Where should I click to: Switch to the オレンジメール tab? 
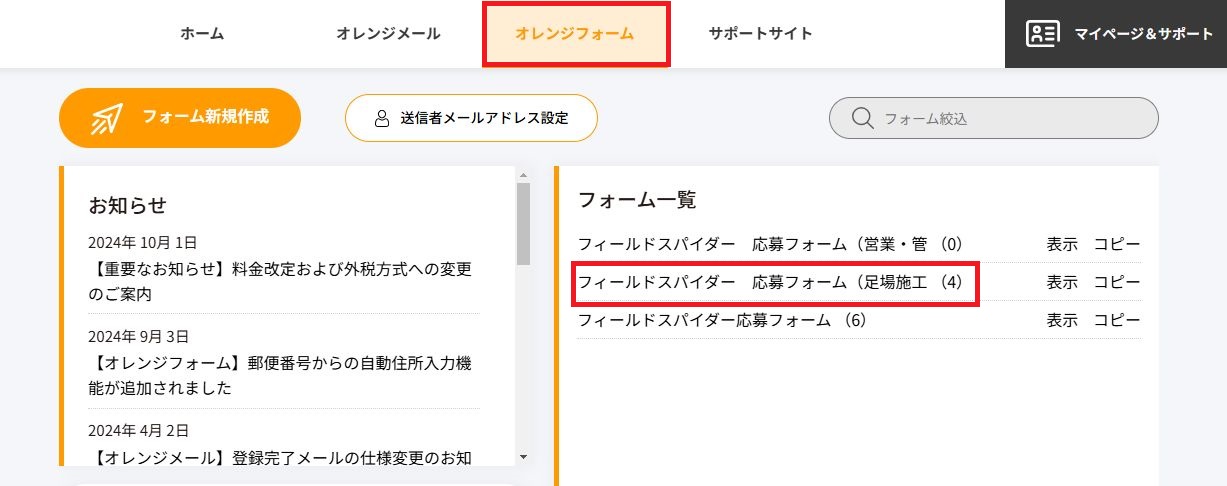(x=388, y=33)
